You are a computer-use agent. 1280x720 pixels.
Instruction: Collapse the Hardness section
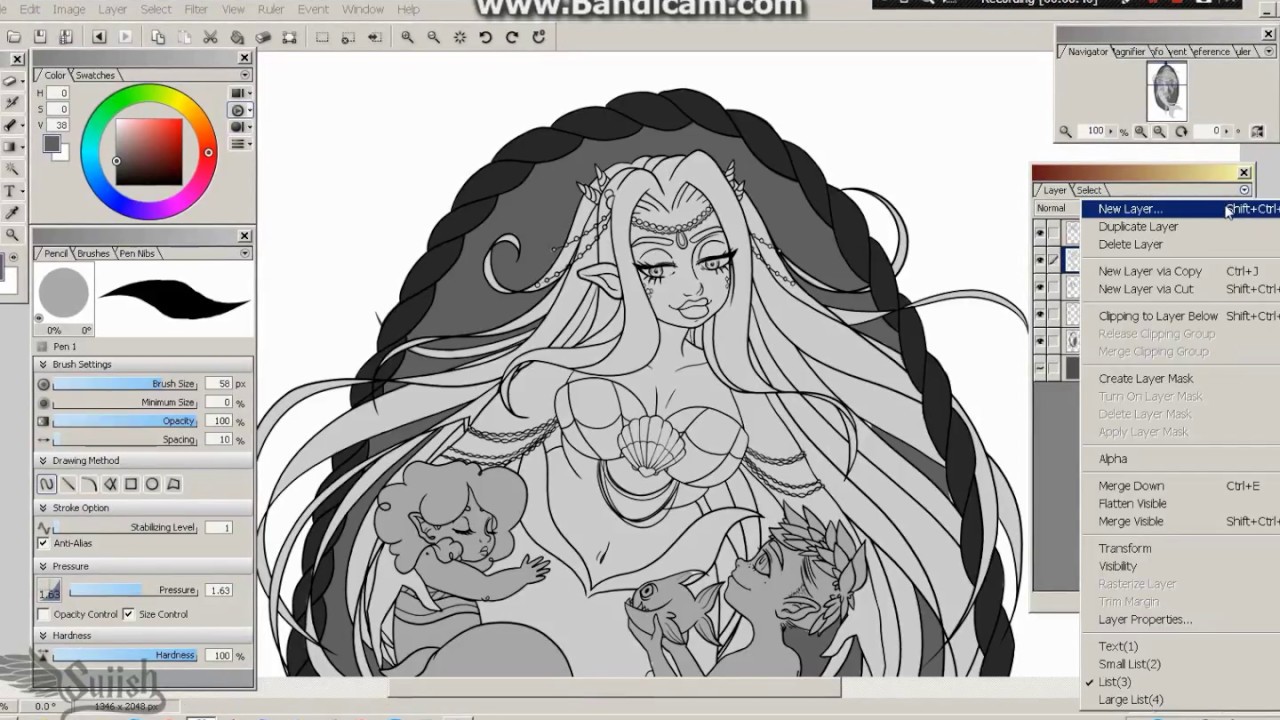[x=43, y=635]
